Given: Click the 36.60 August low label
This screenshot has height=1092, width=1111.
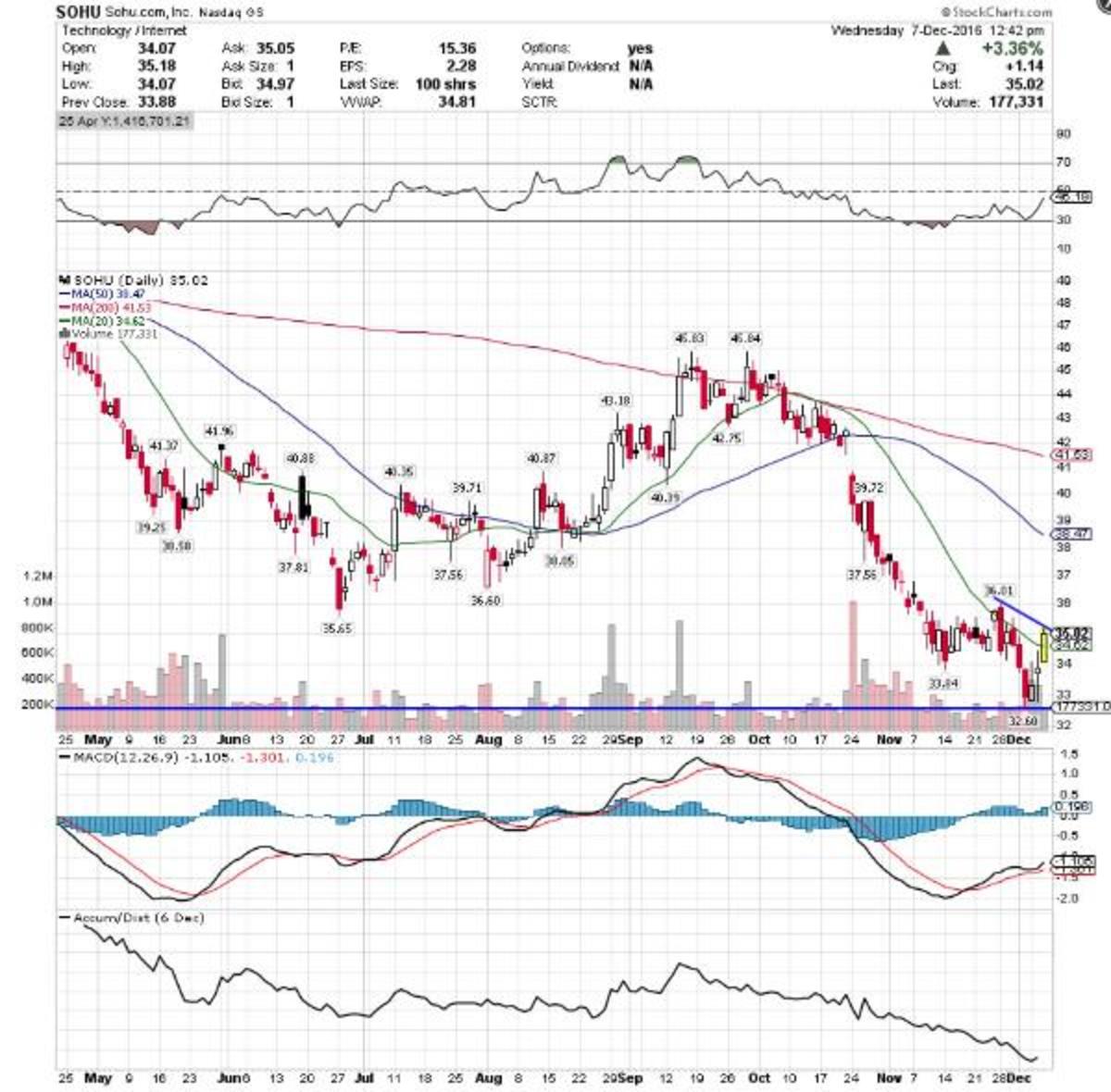Looking at the screenshot, I should tap(485, 601).
